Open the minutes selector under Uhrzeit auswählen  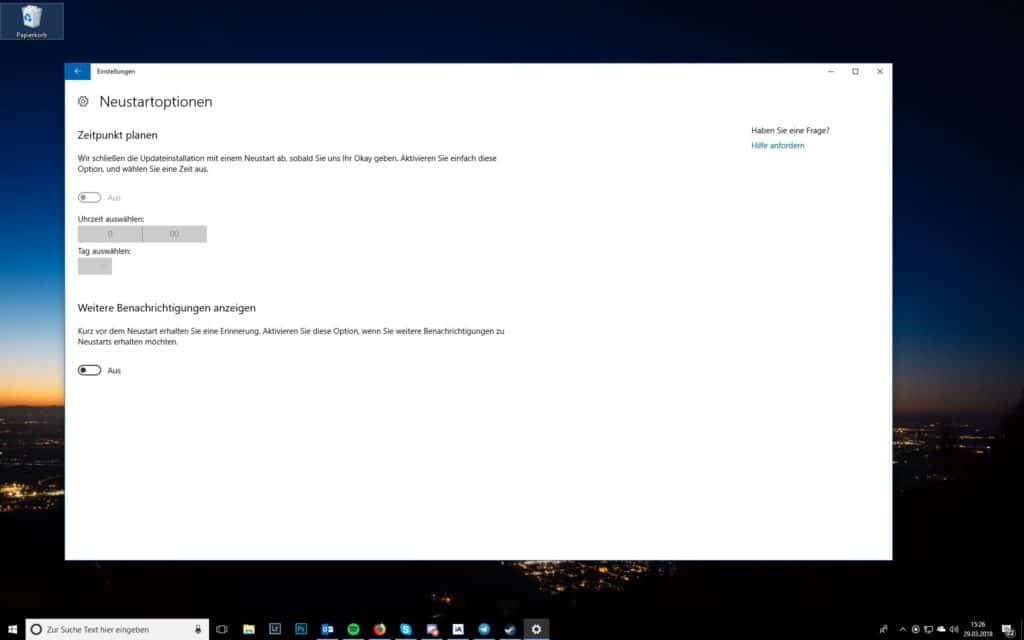pyautogui.click(x=174, y=233)
